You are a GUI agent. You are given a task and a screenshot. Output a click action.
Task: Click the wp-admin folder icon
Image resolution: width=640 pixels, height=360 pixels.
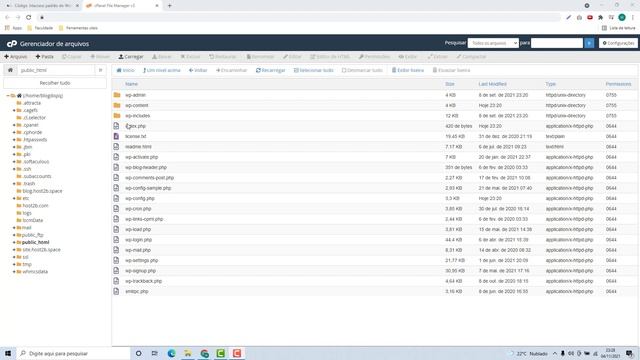[117, 95]
